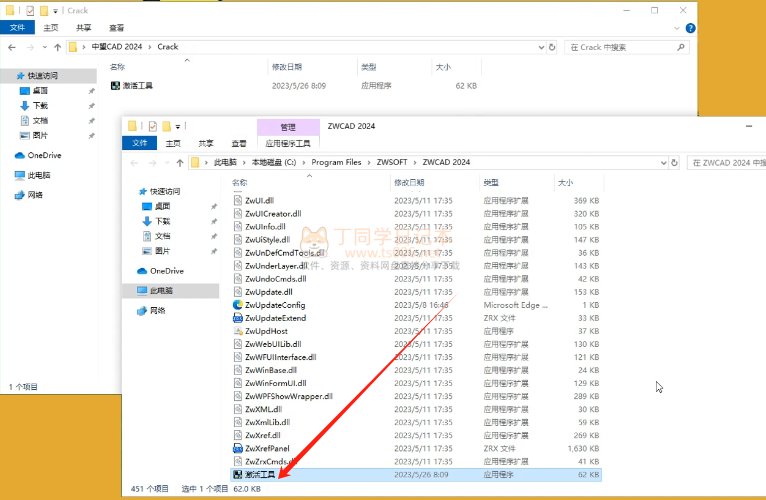Screen dimensions: 766x500
Task: Select 激活工具 in the ZWCAD 2024 folder
Action: [417, 475]
